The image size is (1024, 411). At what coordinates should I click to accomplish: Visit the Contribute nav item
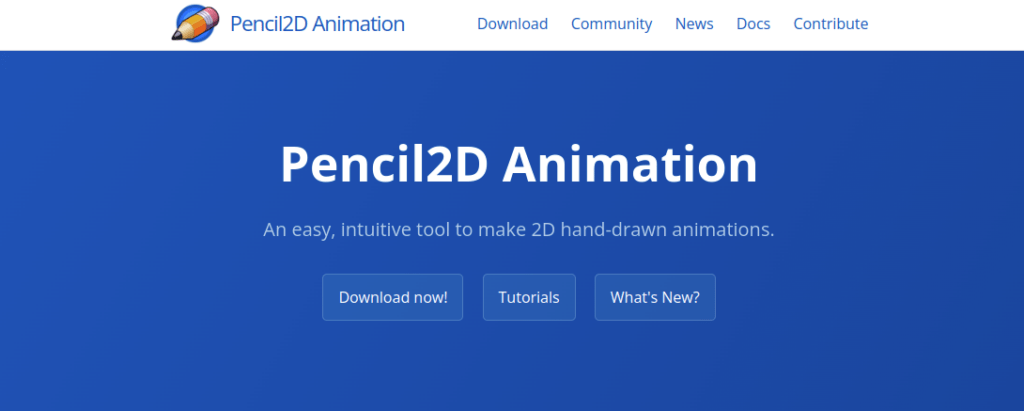pos(831,24)
